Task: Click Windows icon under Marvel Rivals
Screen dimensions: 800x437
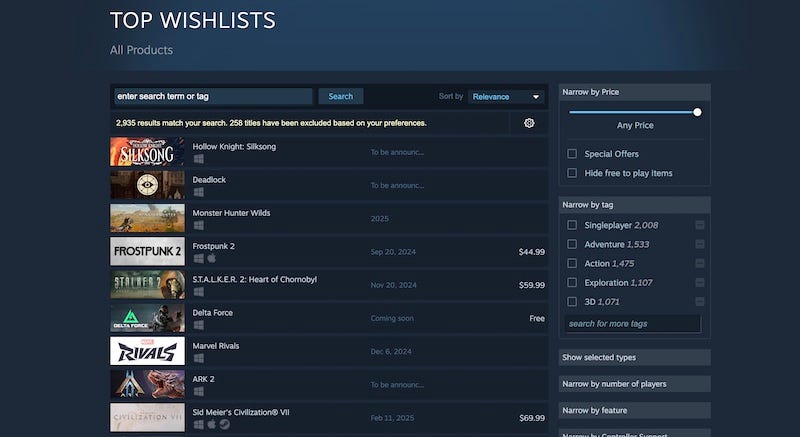Action: pos(198,358)
